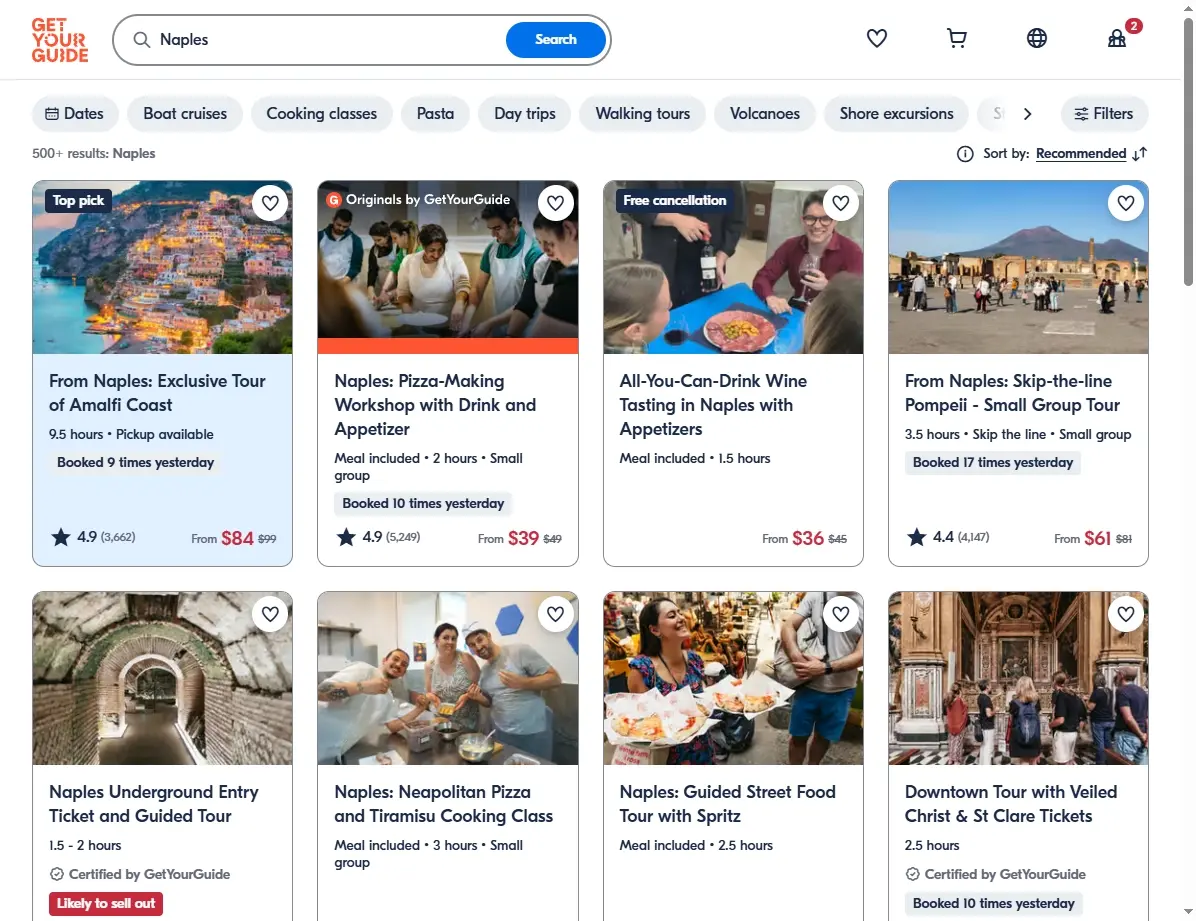Save Naples Underground tour to wishlist
1196x921 pixels.
pyautogui.click(x=270, y=613)
